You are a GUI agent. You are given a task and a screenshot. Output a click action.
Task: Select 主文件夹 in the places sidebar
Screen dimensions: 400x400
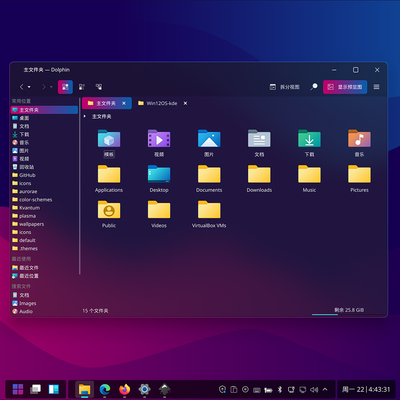[44, 110]
